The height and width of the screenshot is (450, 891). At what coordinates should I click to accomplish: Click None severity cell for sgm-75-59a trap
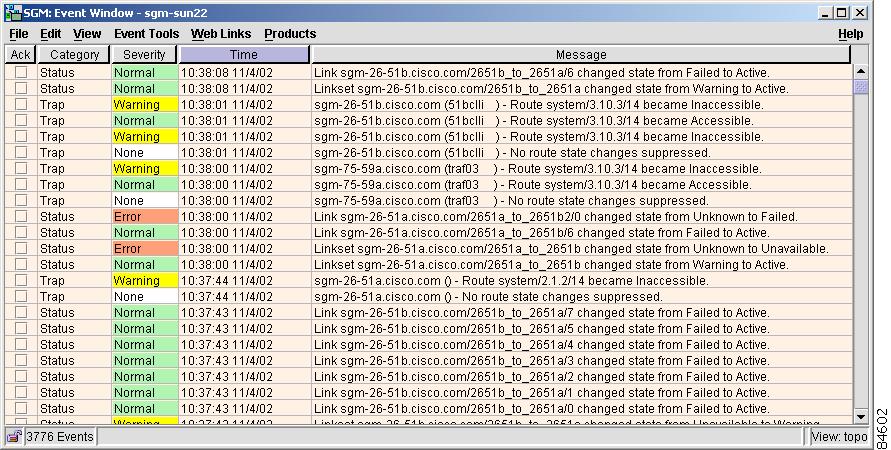pos(145,201)
